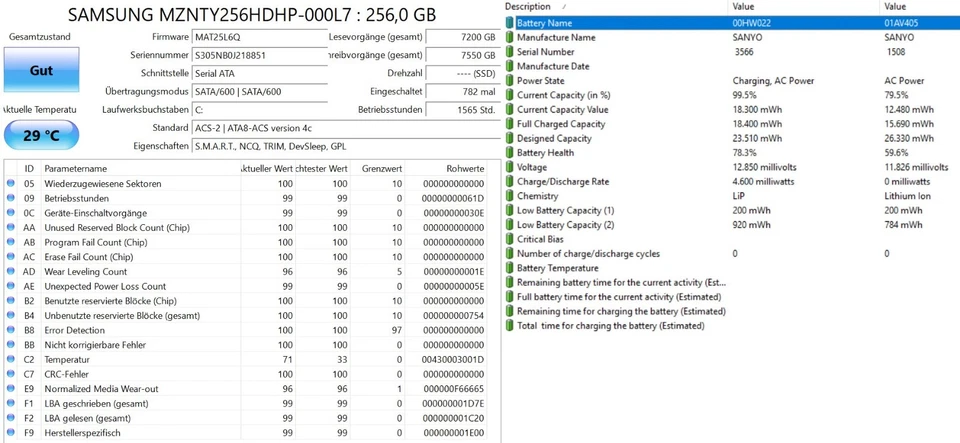The image size is (960, 443).
Task: Click the status dot for Herstellerspezifisch
Action: click(10, 433)
